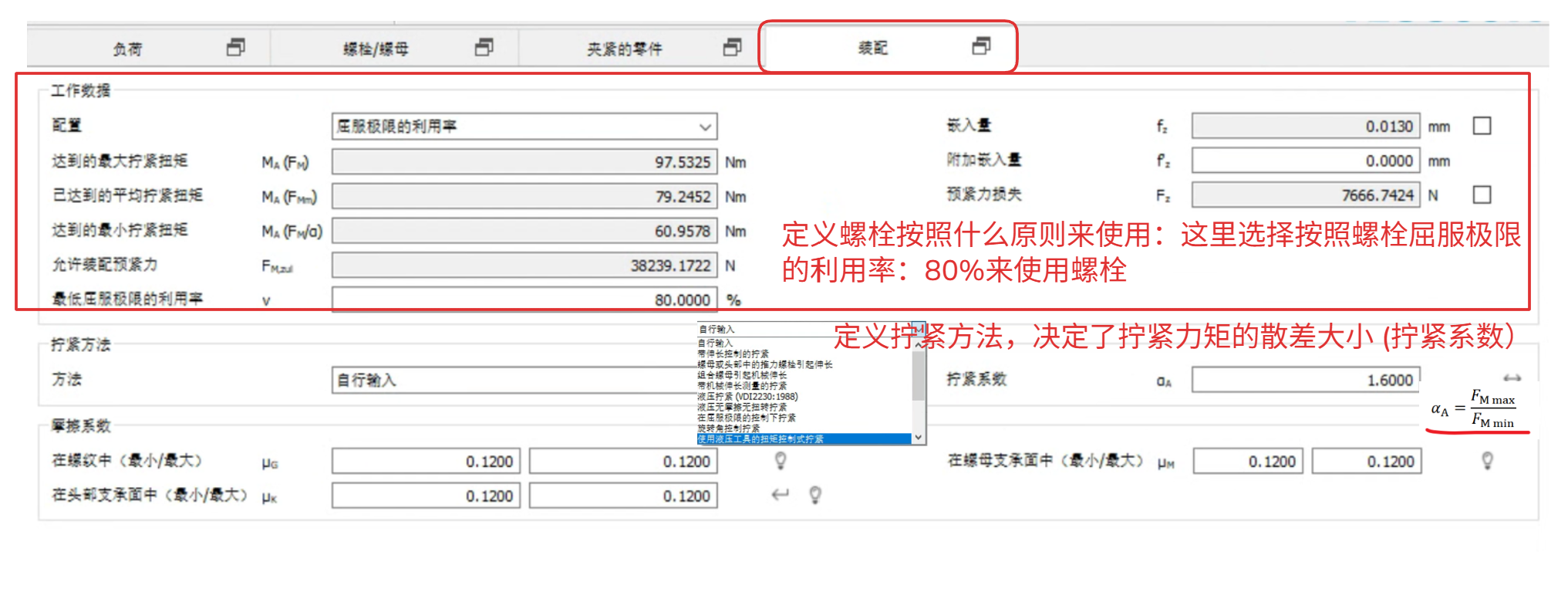
Task: Click the lightbulb hint beside thread friction μG
Action: (781, 461)
